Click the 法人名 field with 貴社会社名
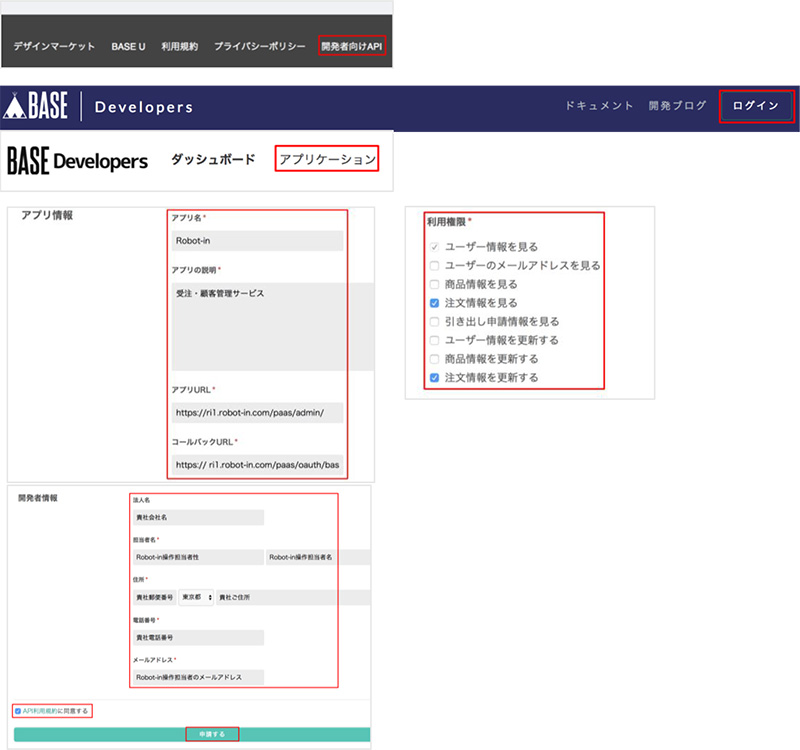Screen dimensions: 800x750 coord(198,517)
